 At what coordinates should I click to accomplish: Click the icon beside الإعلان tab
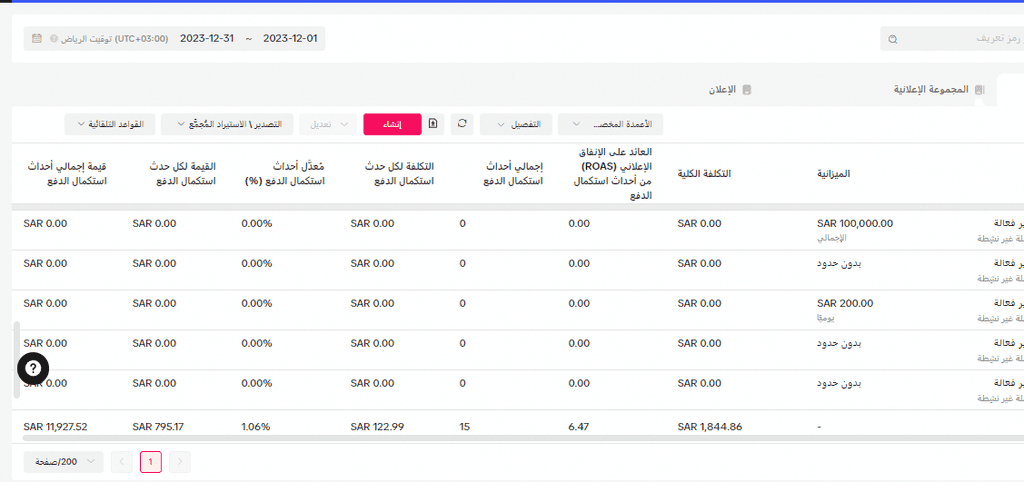[x=747, y=89]
